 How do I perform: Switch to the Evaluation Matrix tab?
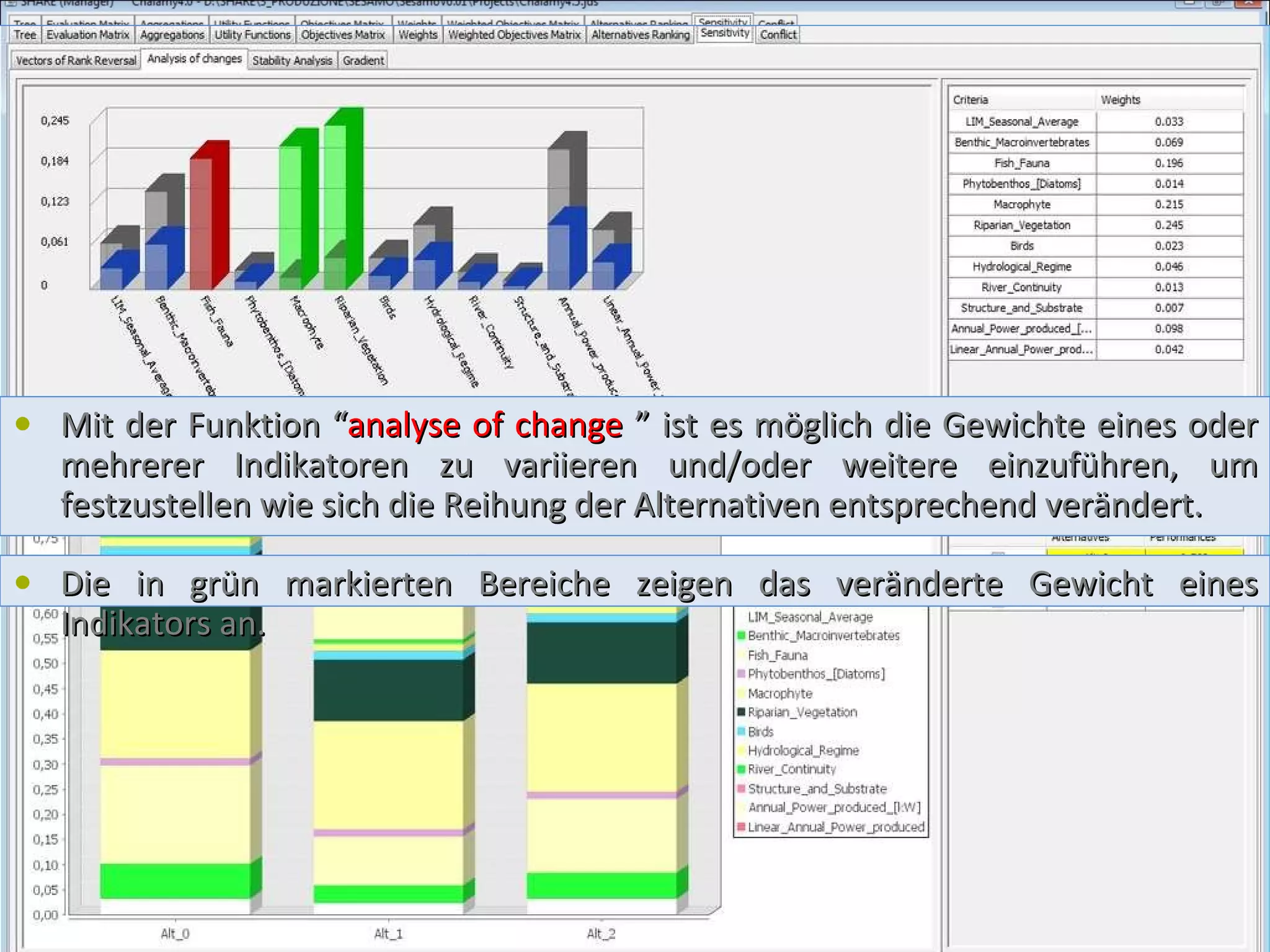point(87,35)
